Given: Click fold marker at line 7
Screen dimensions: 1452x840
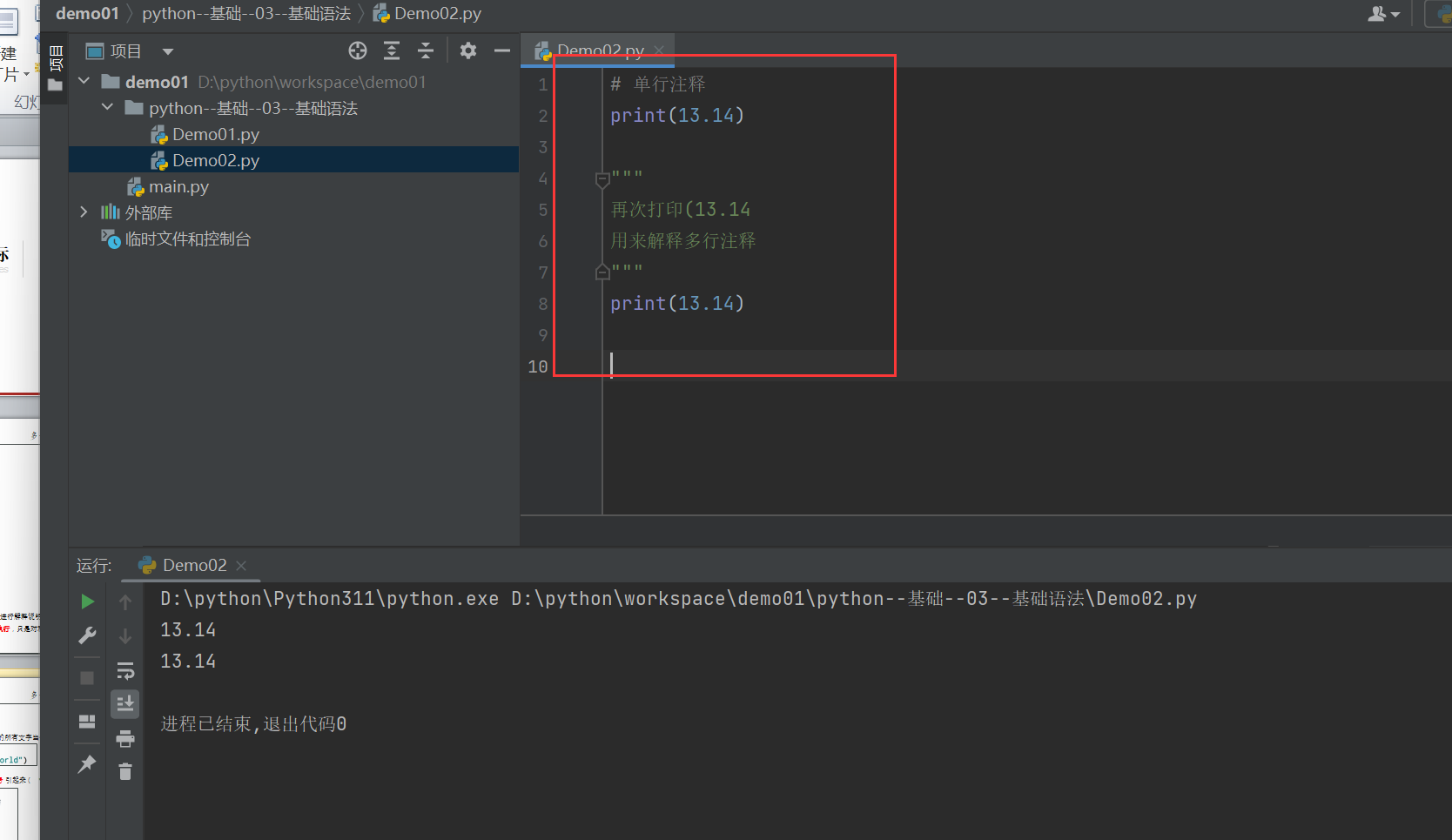Looking at the screenshot, I should [x=602, y=272].
